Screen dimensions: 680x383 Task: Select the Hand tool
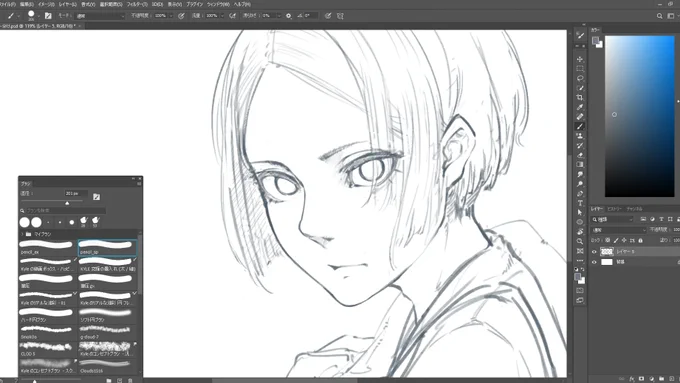(x=580, y=232)
